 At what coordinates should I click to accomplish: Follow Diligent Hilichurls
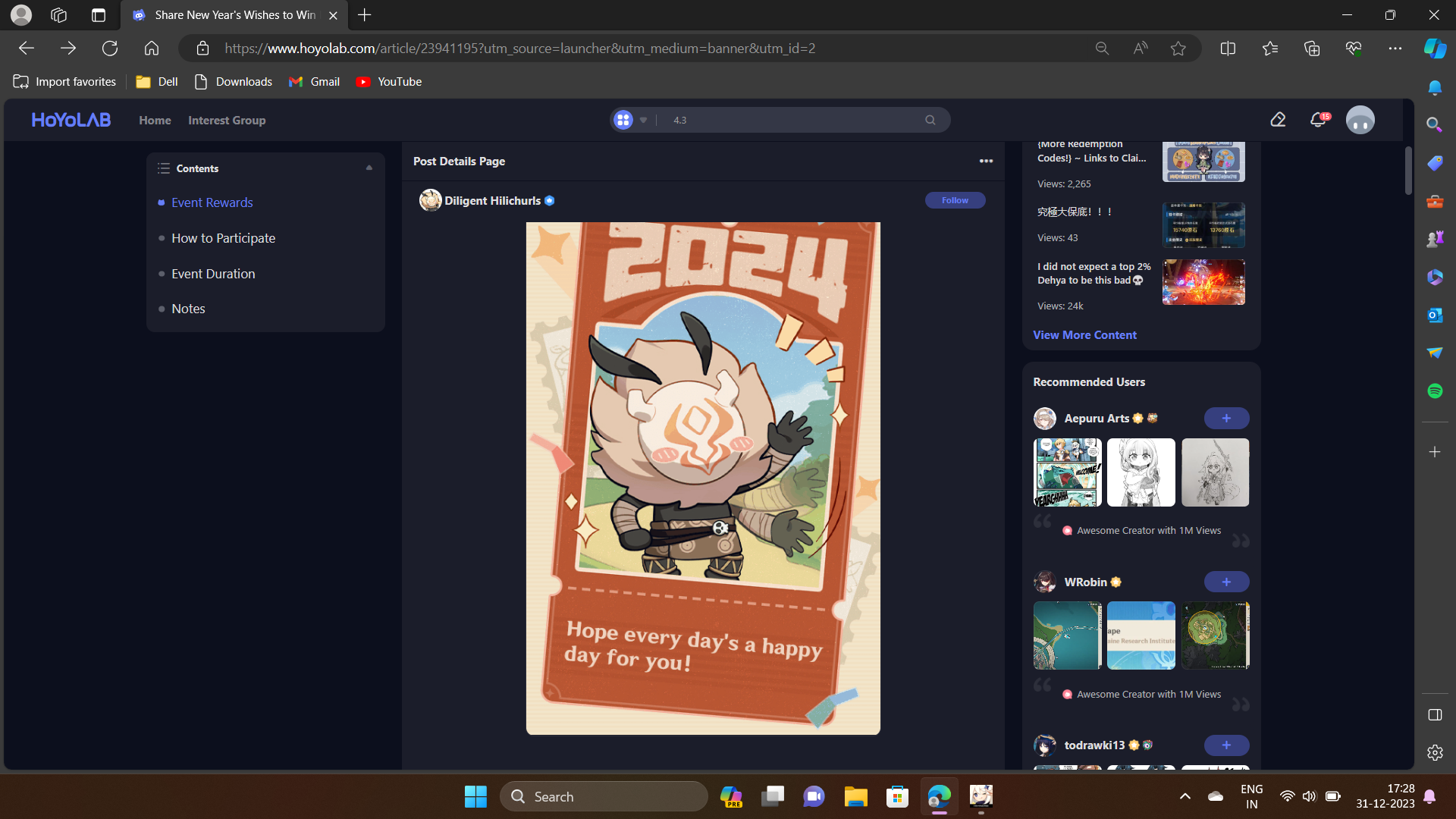click(955, 200)
